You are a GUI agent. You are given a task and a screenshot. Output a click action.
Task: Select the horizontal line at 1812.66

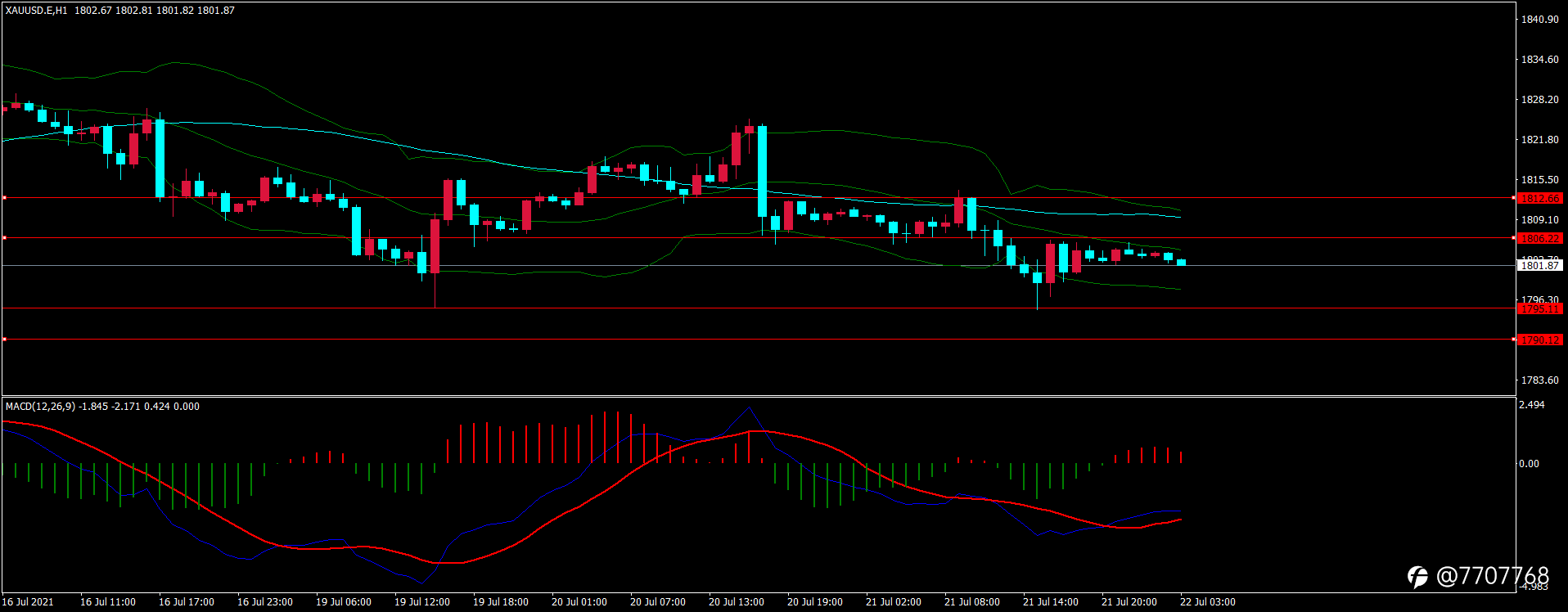click(x=759, y=197)
